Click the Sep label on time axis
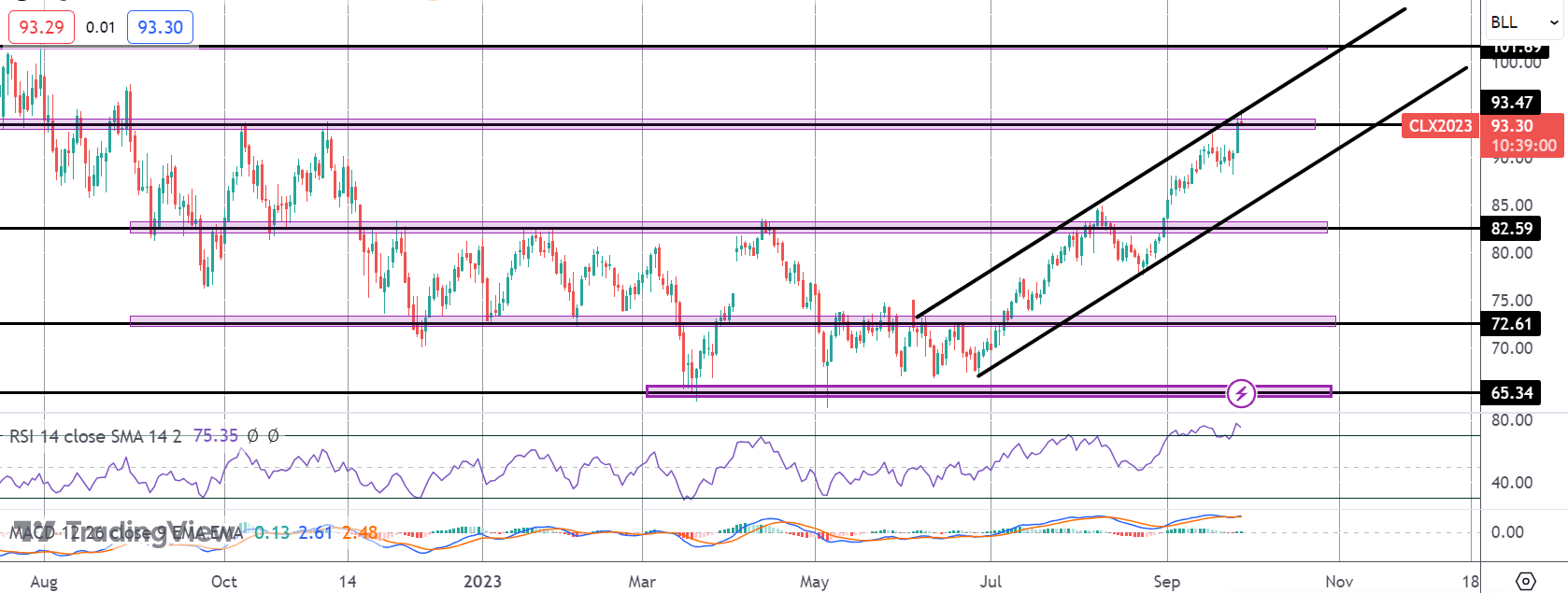 point(1167,582)
